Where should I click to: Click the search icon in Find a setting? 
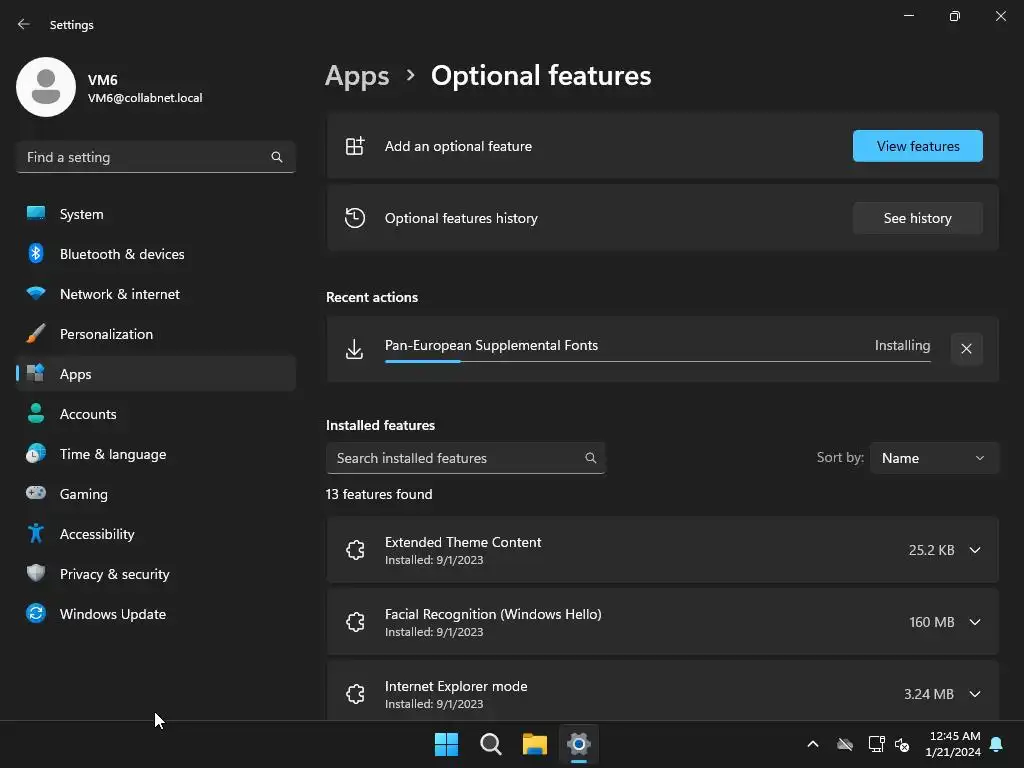coord(277,157)
